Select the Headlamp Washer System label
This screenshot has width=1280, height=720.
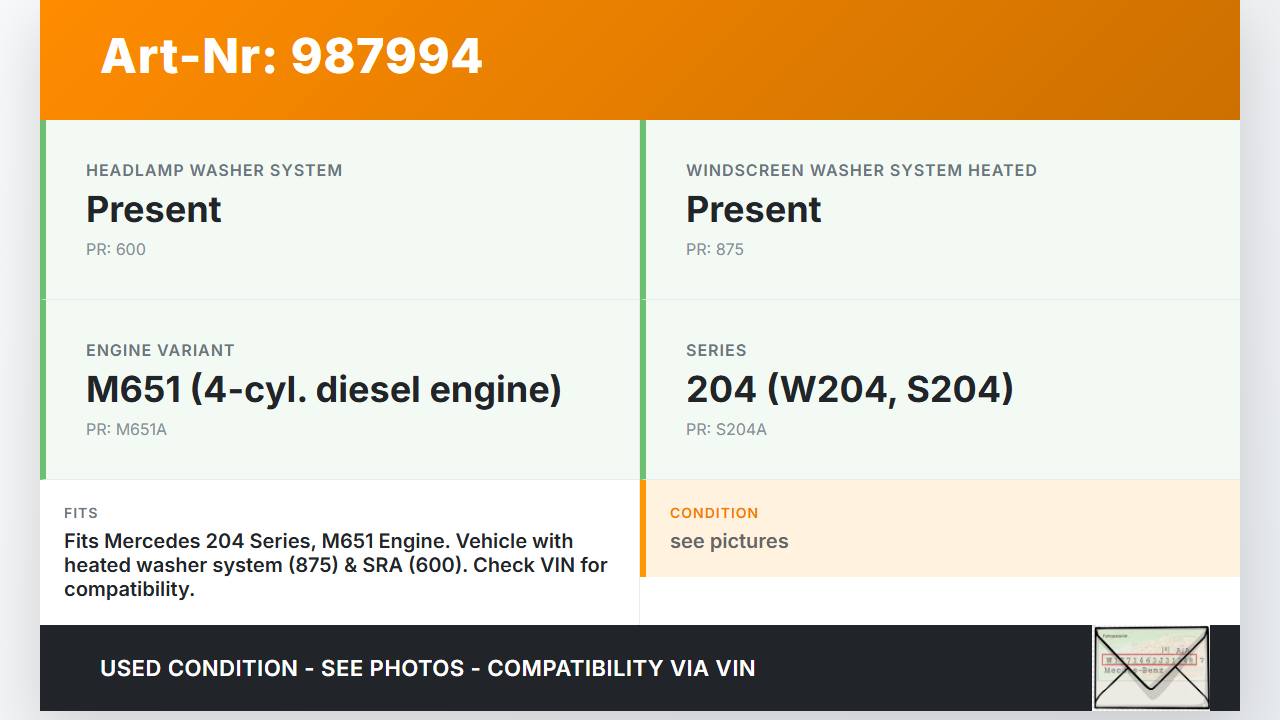[x=214, y=170]
